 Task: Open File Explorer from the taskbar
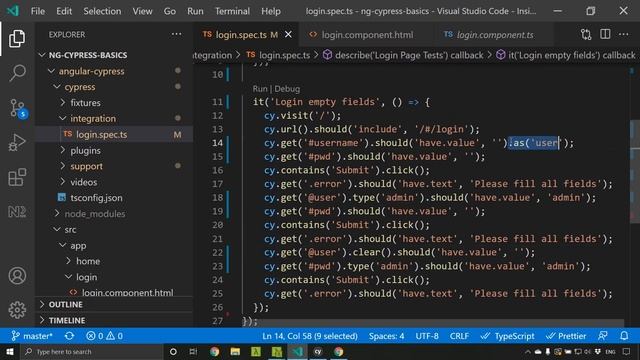[x=235, y=351]
